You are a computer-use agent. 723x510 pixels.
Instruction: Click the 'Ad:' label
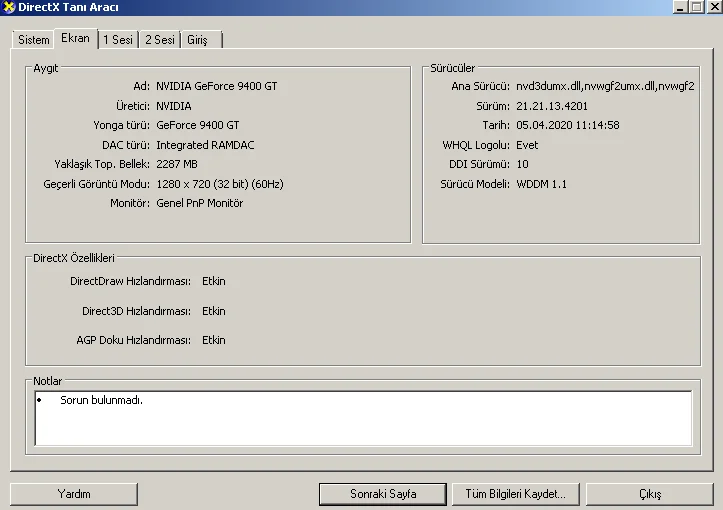coord(142,86)
